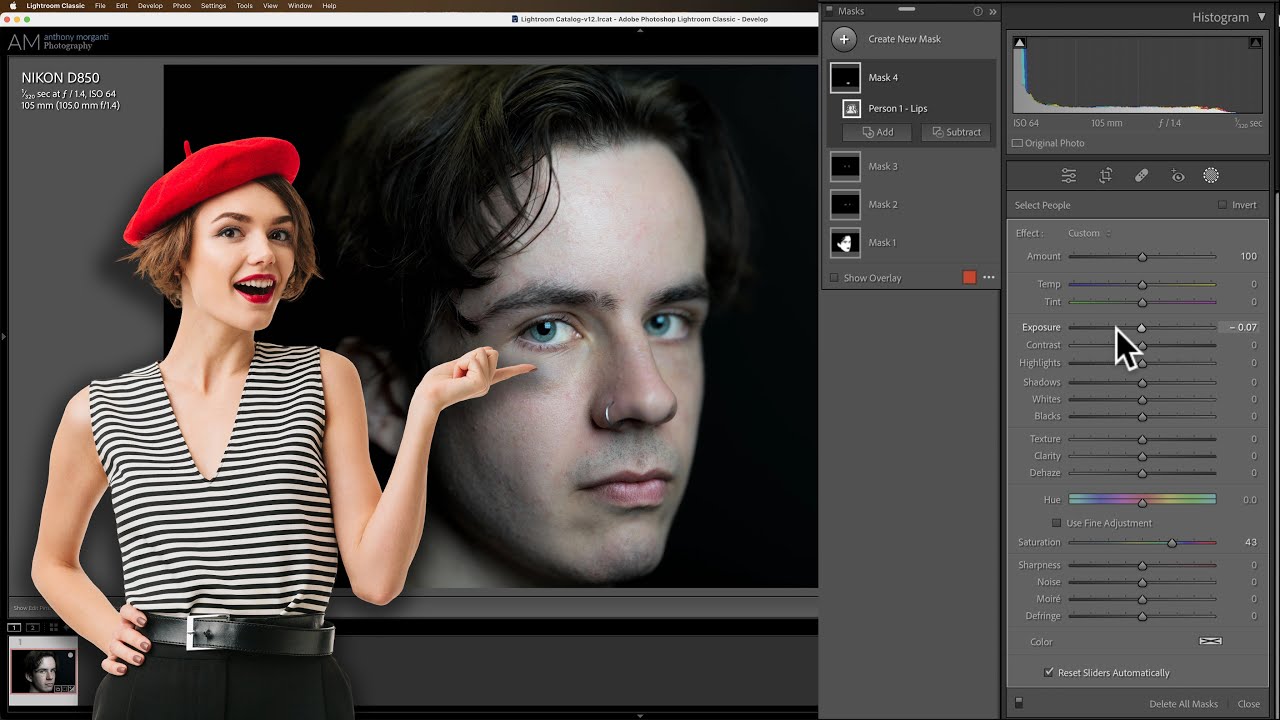Select main window display button 1
Screen dimensions: 1280x720
coord(14,627)
